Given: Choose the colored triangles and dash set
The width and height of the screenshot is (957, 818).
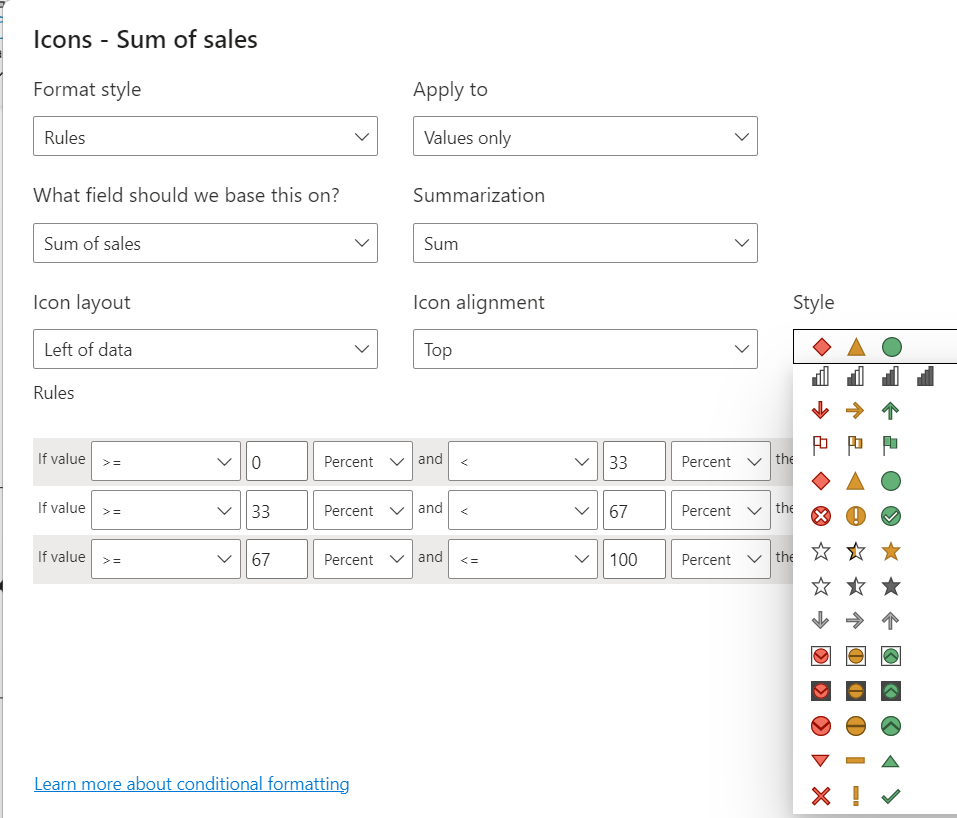Looking at the screenshot, I should click(x=856, y=761).
